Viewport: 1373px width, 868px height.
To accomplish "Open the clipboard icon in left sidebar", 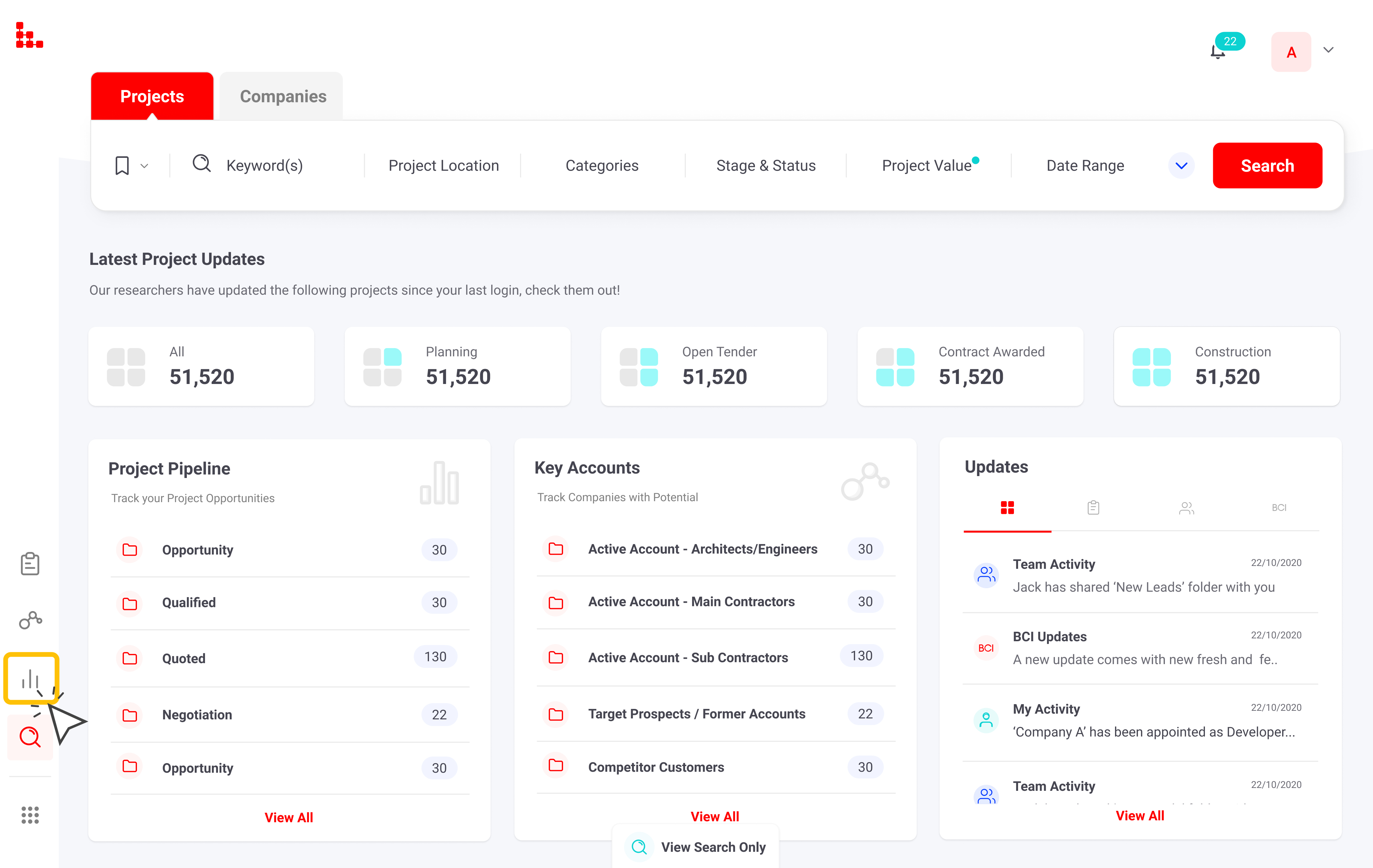I will 30,564.
